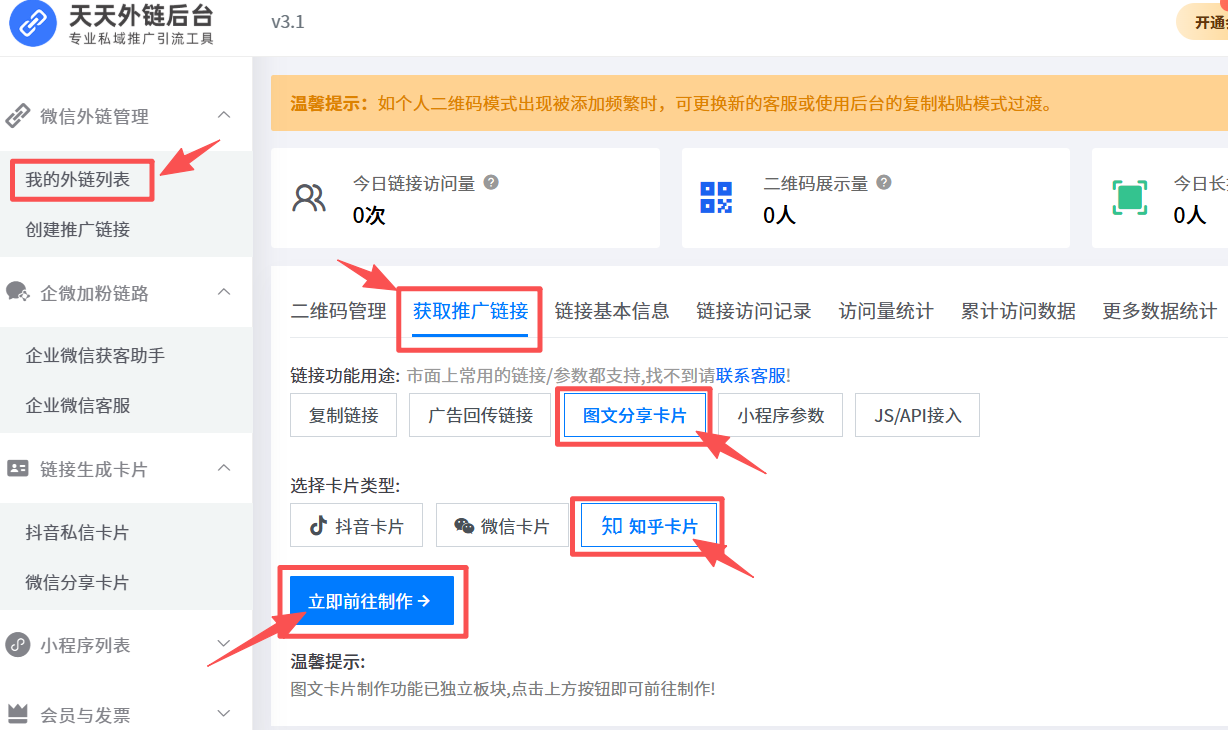The image size is (1228, 730).
Task: Open 我的外链列表 in the sidebar
Action: 78,180
